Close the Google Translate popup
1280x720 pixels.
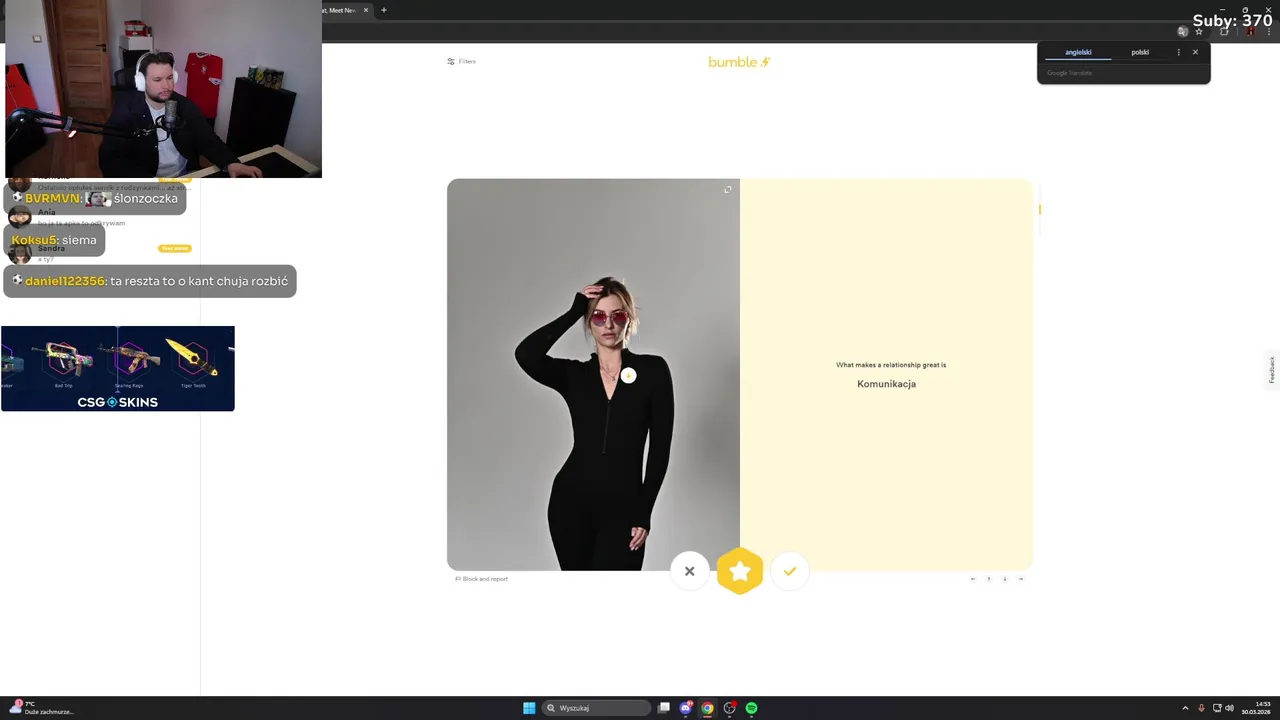1195,52
